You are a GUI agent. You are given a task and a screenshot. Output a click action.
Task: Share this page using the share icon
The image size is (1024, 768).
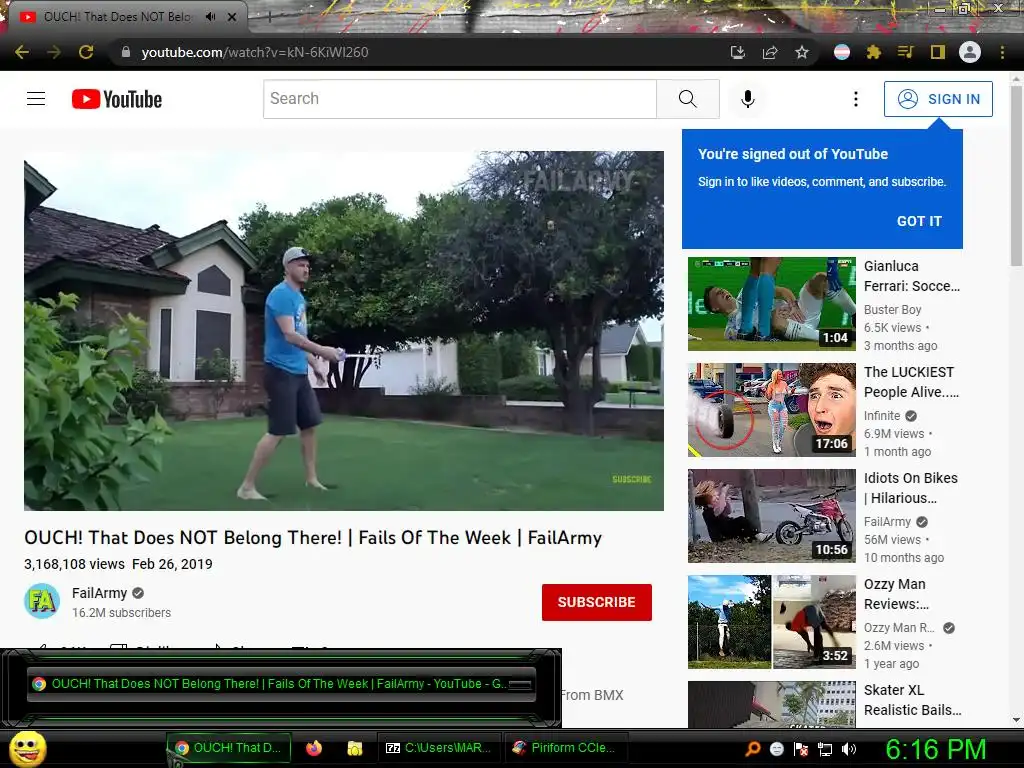(770, 52)
